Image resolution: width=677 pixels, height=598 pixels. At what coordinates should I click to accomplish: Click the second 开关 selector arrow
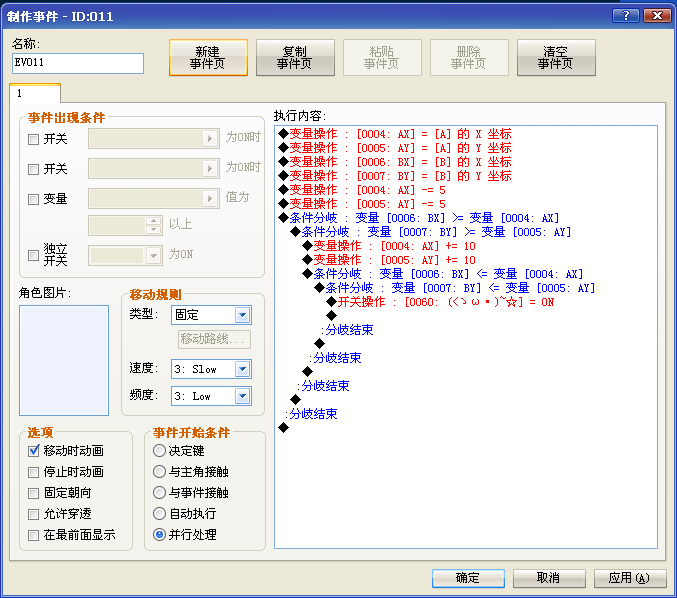[x=210, y=168]
